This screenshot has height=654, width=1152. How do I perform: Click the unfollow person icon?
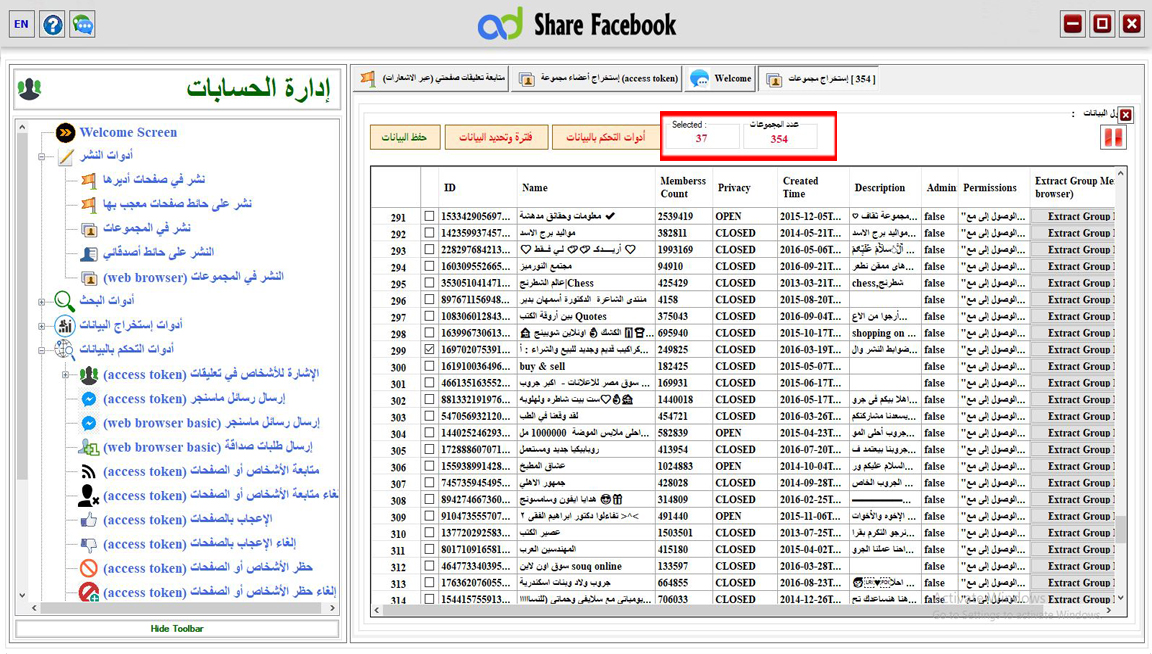pyautogui.click(x=89, y=495)
